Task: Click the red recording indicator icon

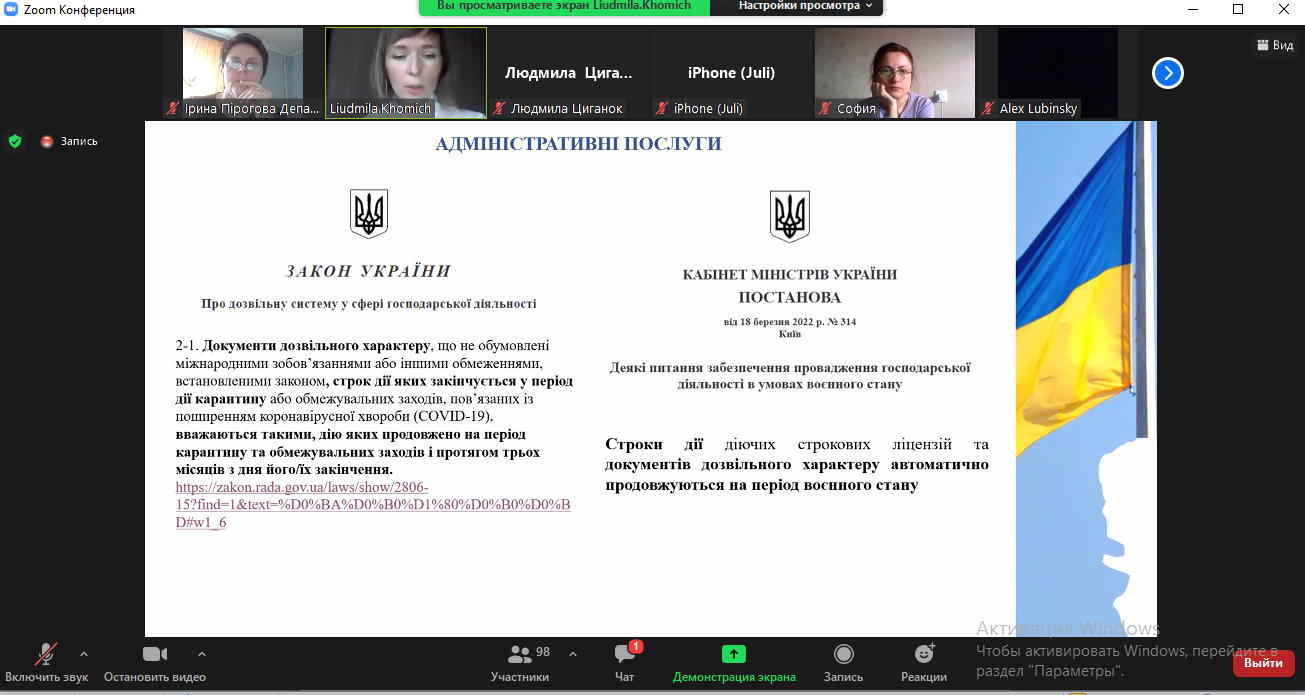Action: coord(46,141)
